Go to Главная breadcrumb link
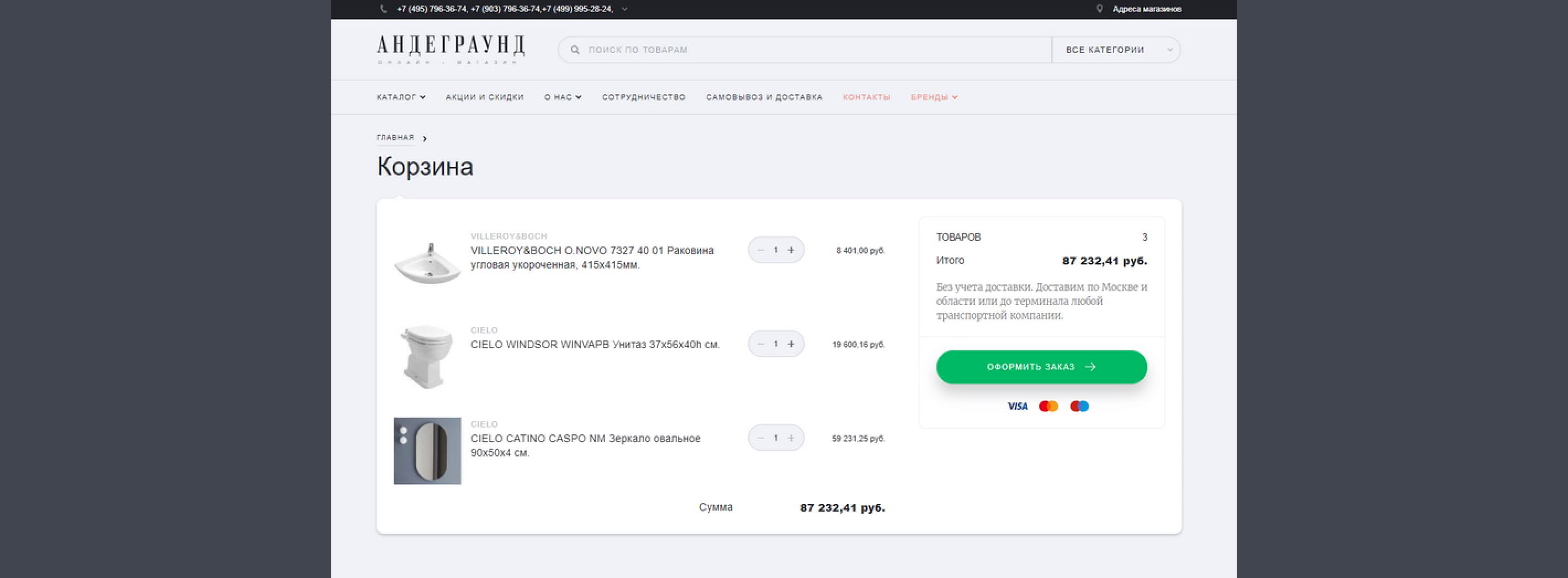The image size is (1568, 578). coord(395,138)
